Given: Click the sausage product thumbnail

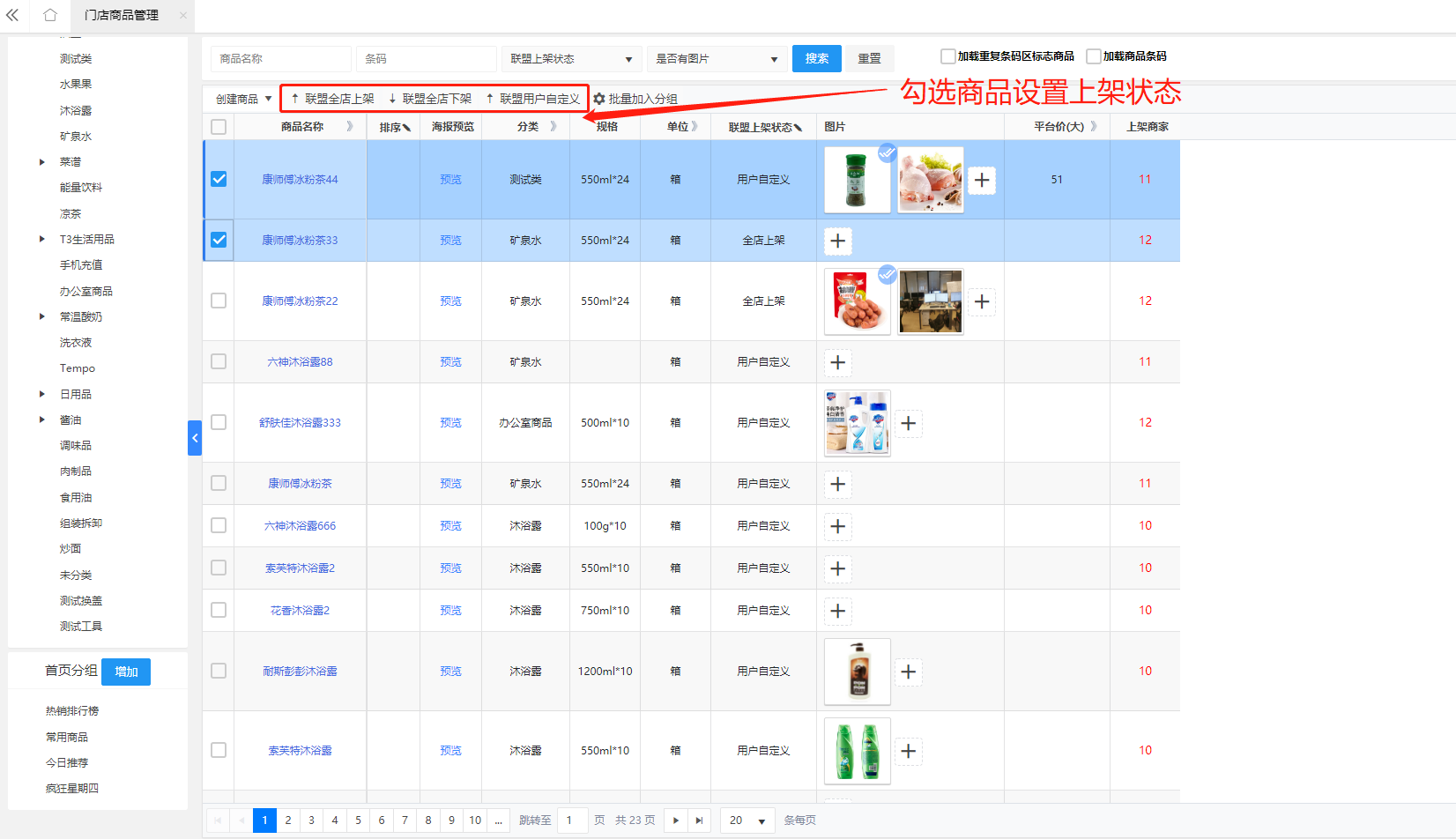Looking at the screenshot, I should [x=857, y=301].
